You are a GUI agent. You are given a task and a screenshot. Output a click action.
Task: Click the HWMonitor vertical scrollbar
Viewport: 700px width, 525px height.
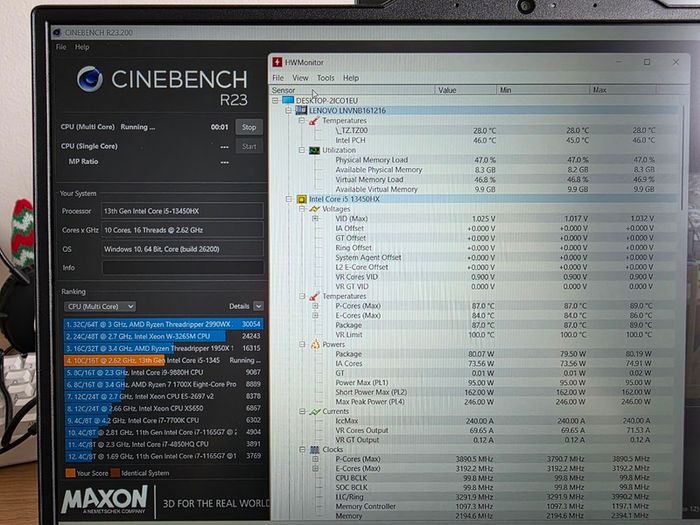[683, 157]
